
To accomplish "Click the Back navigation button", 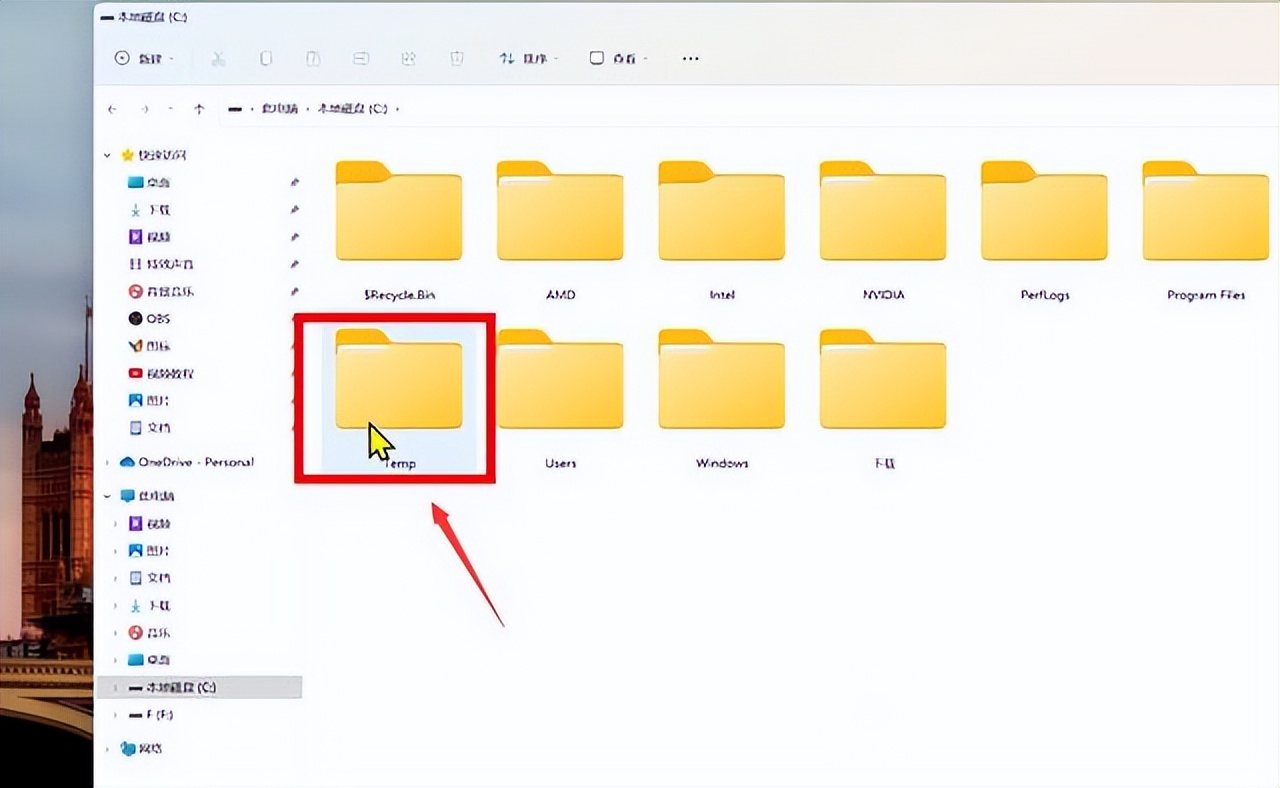I will (113, 109).
